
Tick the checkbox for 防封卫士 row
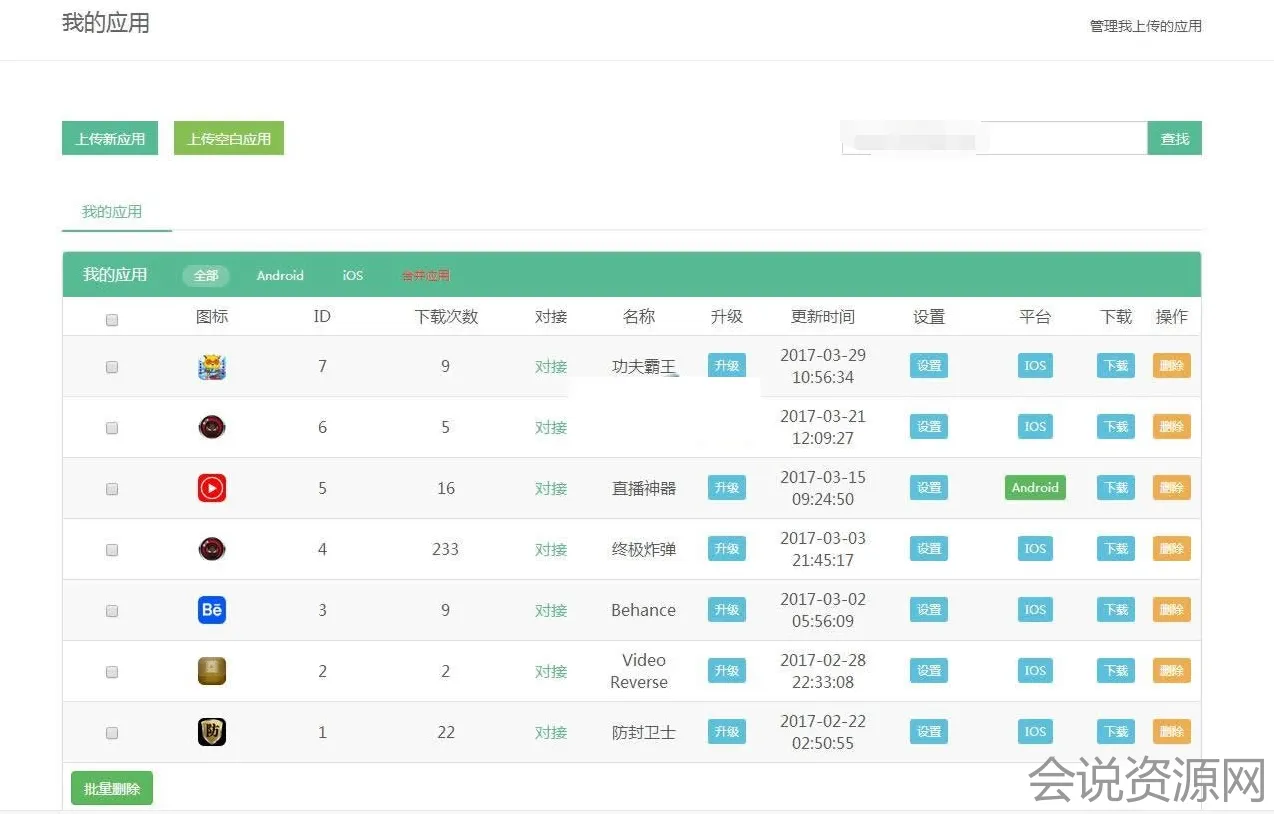[112, 733]
